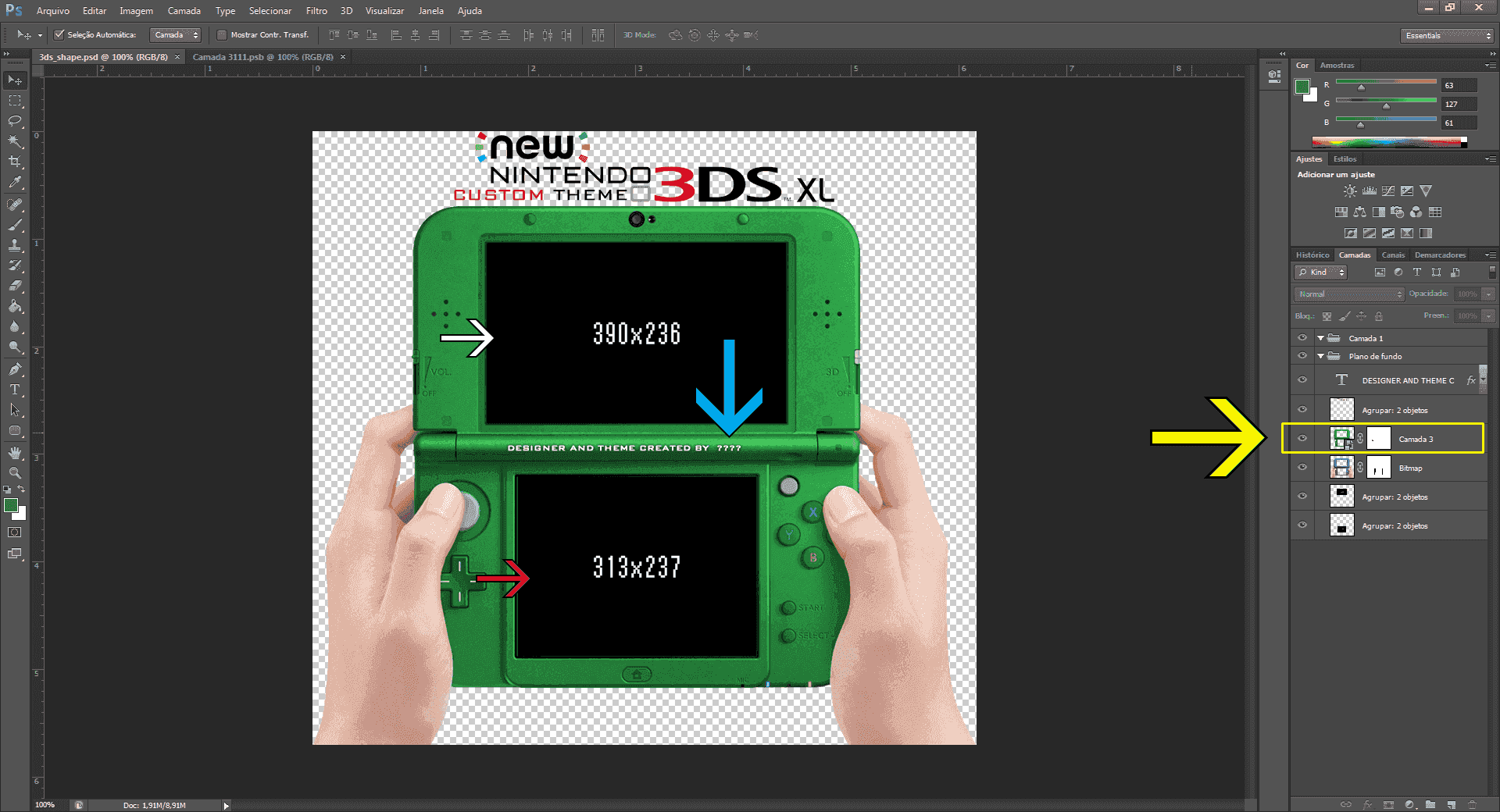
Task: Select the Move tool
Action: (15, 80)
